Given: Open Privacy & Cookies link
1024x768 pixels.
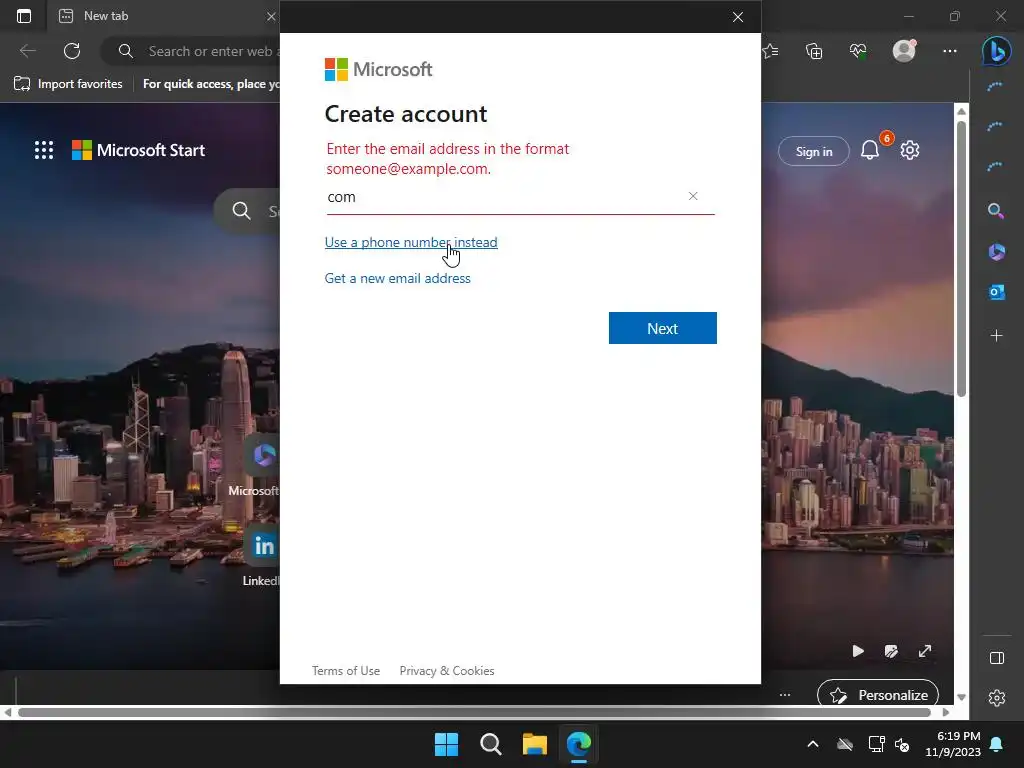Looking at the screenshot, I should tap(447, 671).
